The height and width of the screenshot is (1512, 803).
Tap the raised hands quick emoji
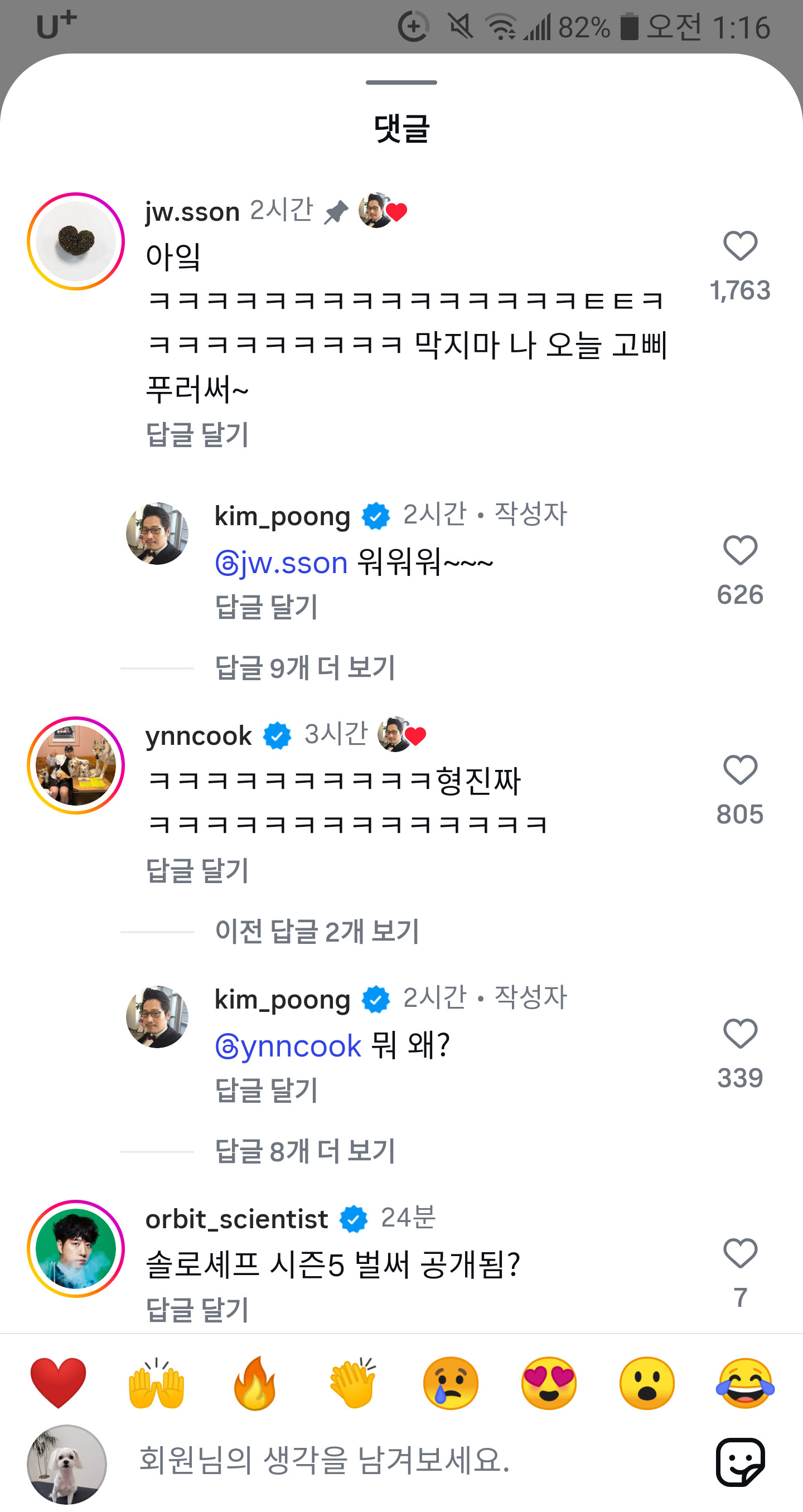click(156, 1382)
